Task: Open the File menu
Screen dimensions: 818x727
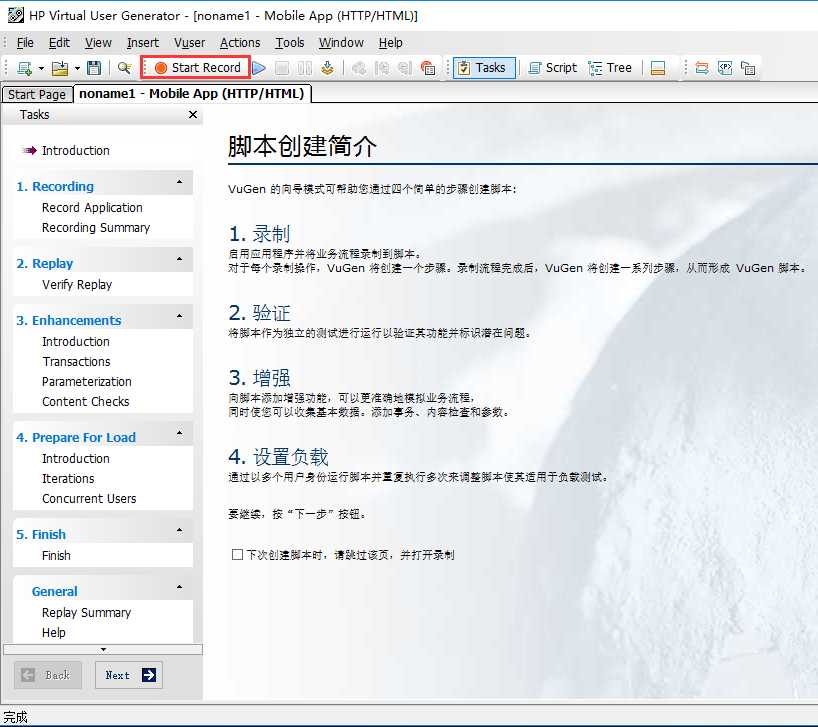Action: (25, 43)
